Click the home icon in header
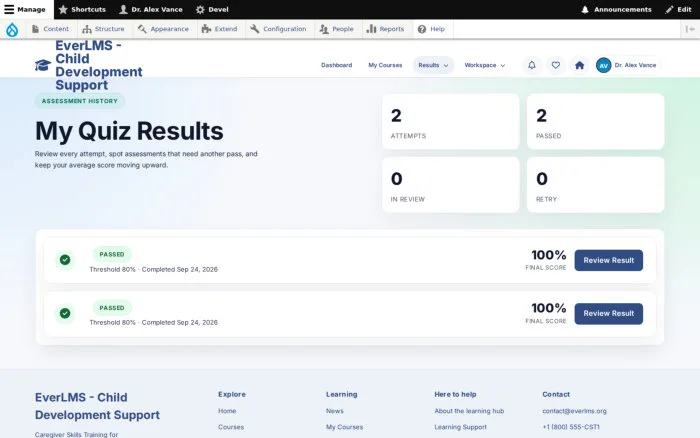This screenshot has width=700, height=438. (579, 65)
